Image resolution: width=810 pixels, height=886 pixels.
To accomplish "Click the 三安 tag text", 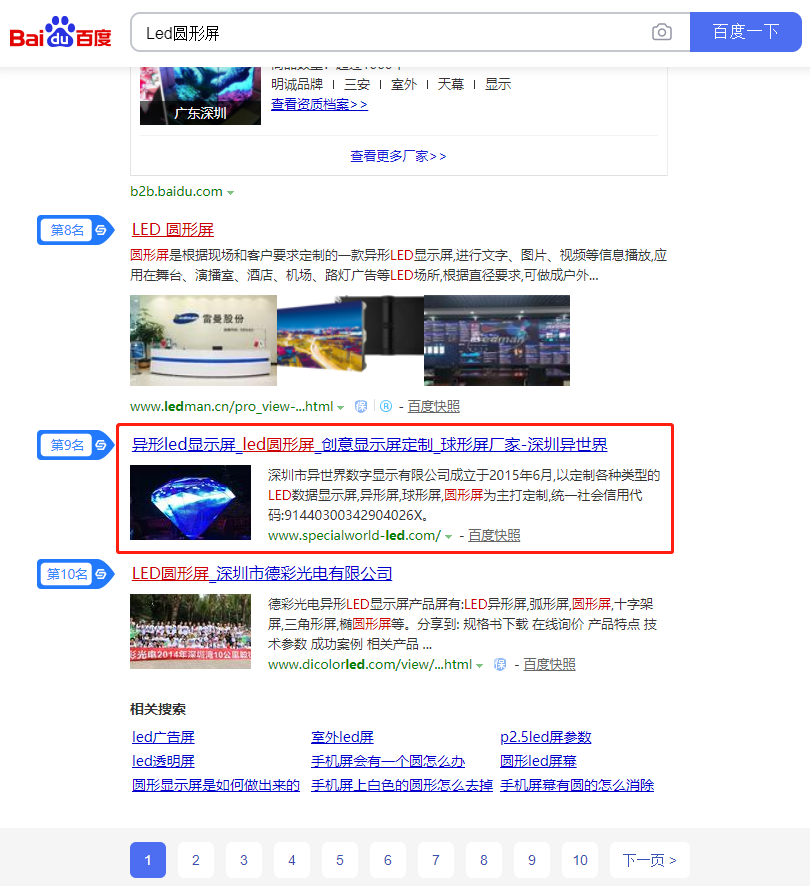I will (357, 84).
